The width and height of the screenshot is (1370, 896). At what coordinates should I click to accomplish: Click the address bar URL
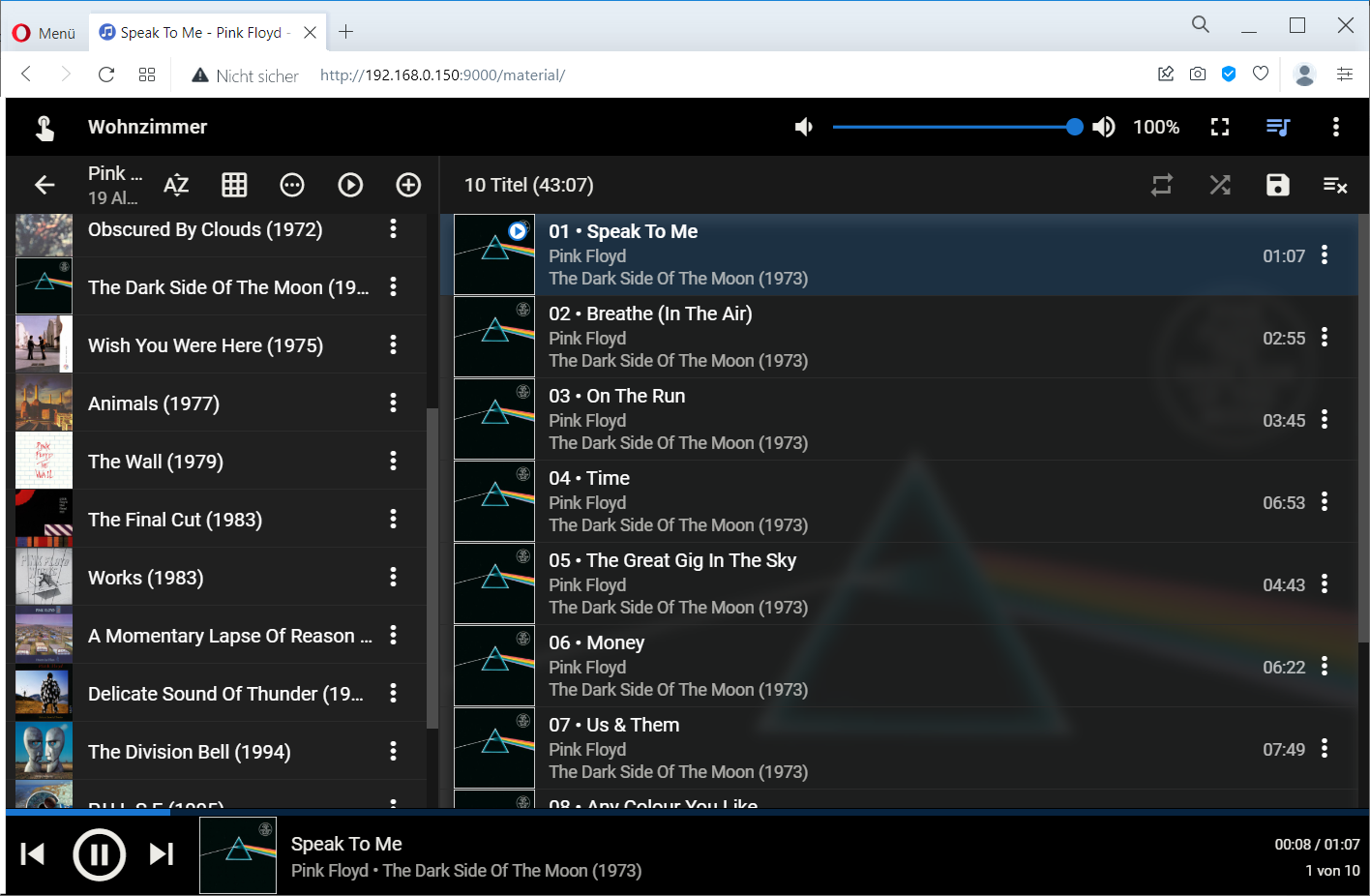[x=442, y=75]
